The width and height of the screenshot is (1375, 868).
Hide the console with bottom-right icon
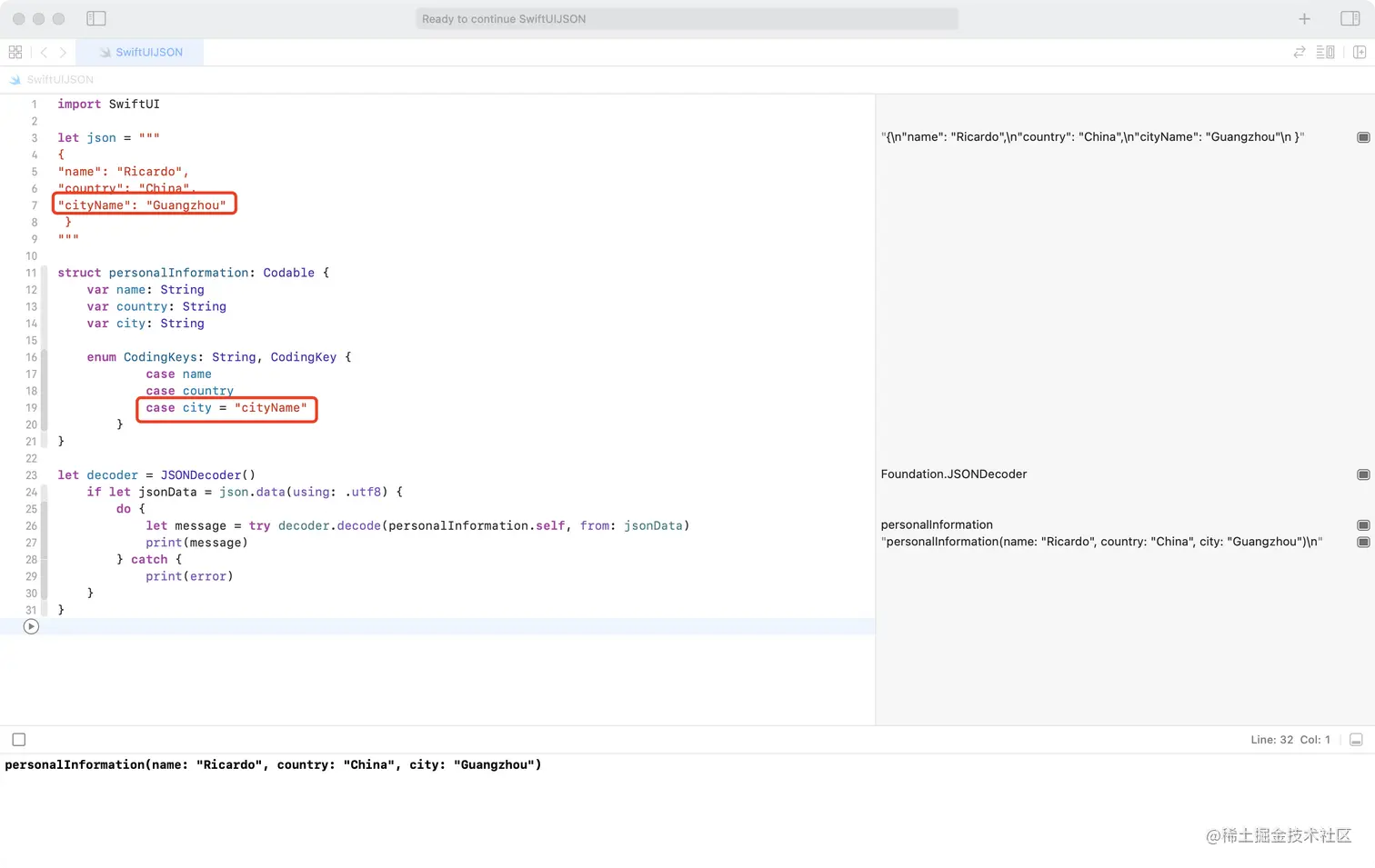coord(1356,740)
